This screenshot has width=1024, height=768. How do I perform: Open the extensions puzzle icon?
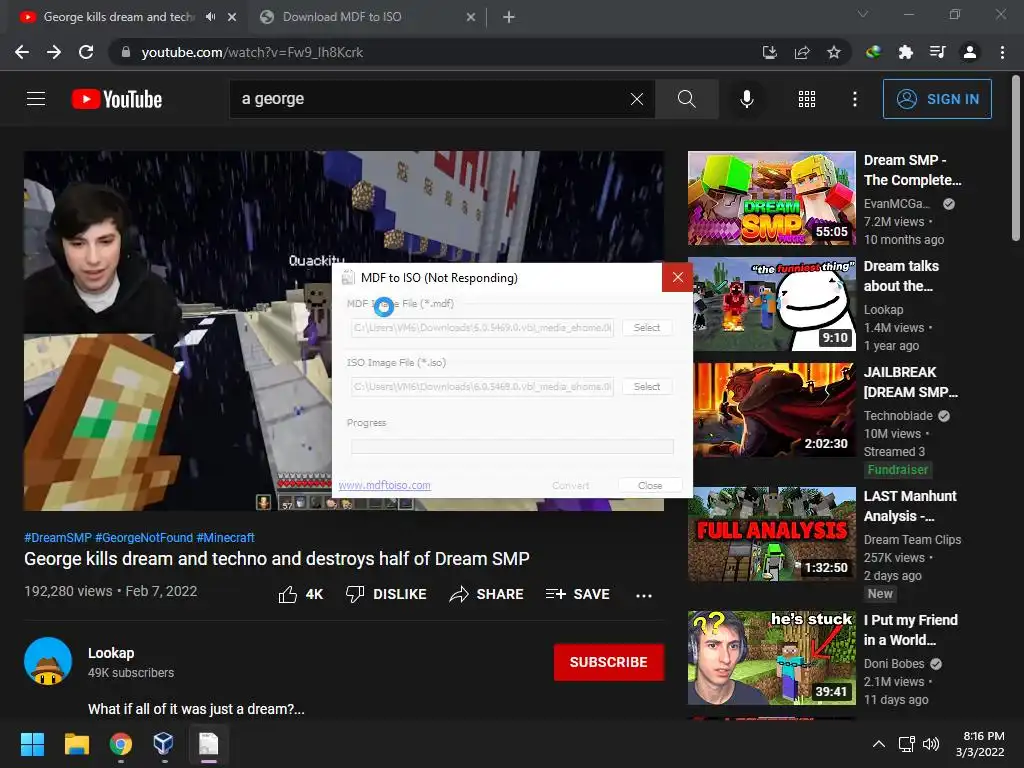pyautogui.click(x=905, y=52)
